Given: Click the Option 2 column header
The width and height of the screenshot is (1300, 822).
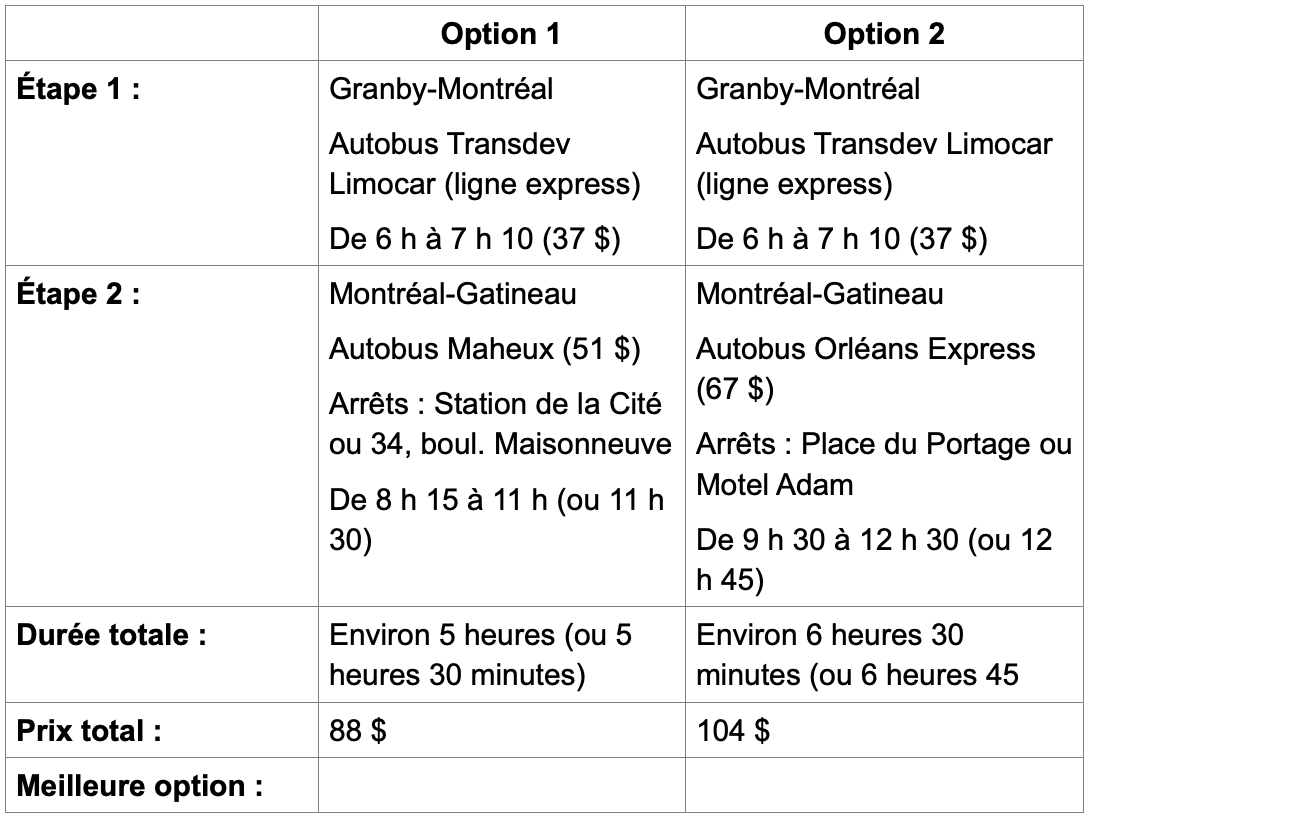Looking at the screenshot, I should (884, 34).
